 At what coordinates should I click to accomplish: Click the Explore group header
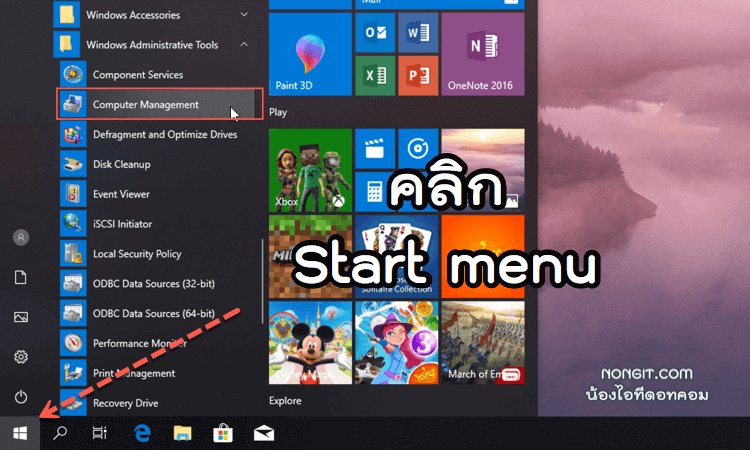tap(285, 401)
